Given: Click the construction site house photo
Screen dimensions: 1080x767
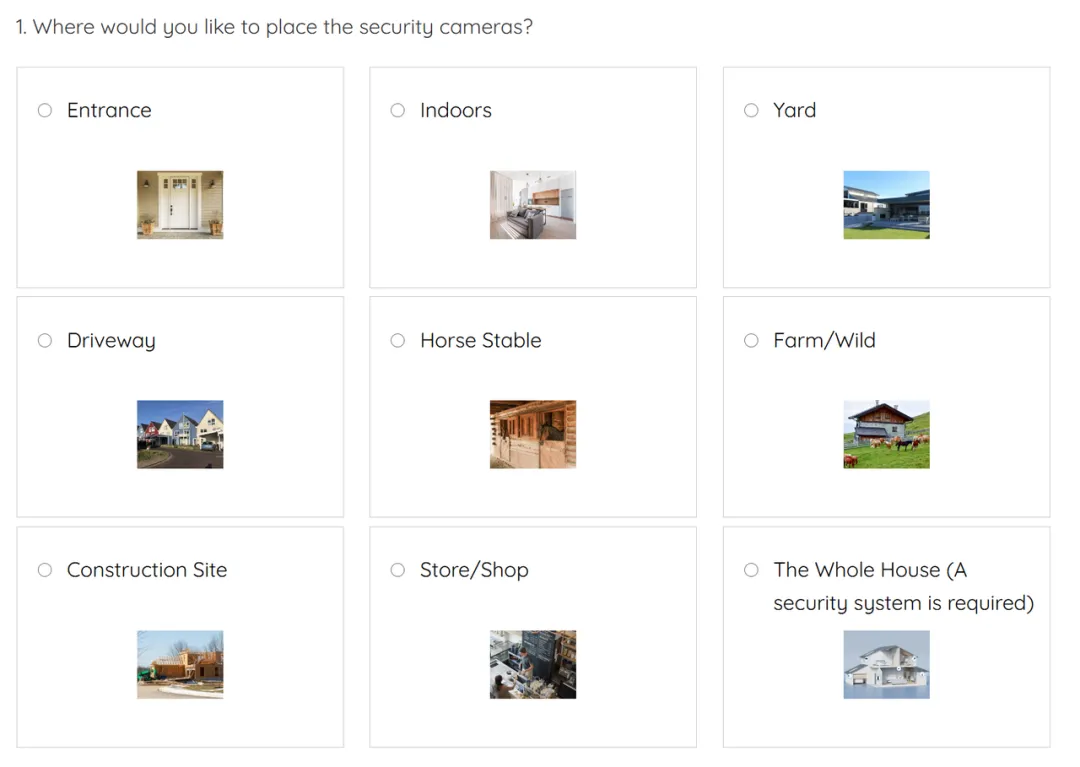Looking at the screenshot, I should (180, 664).
